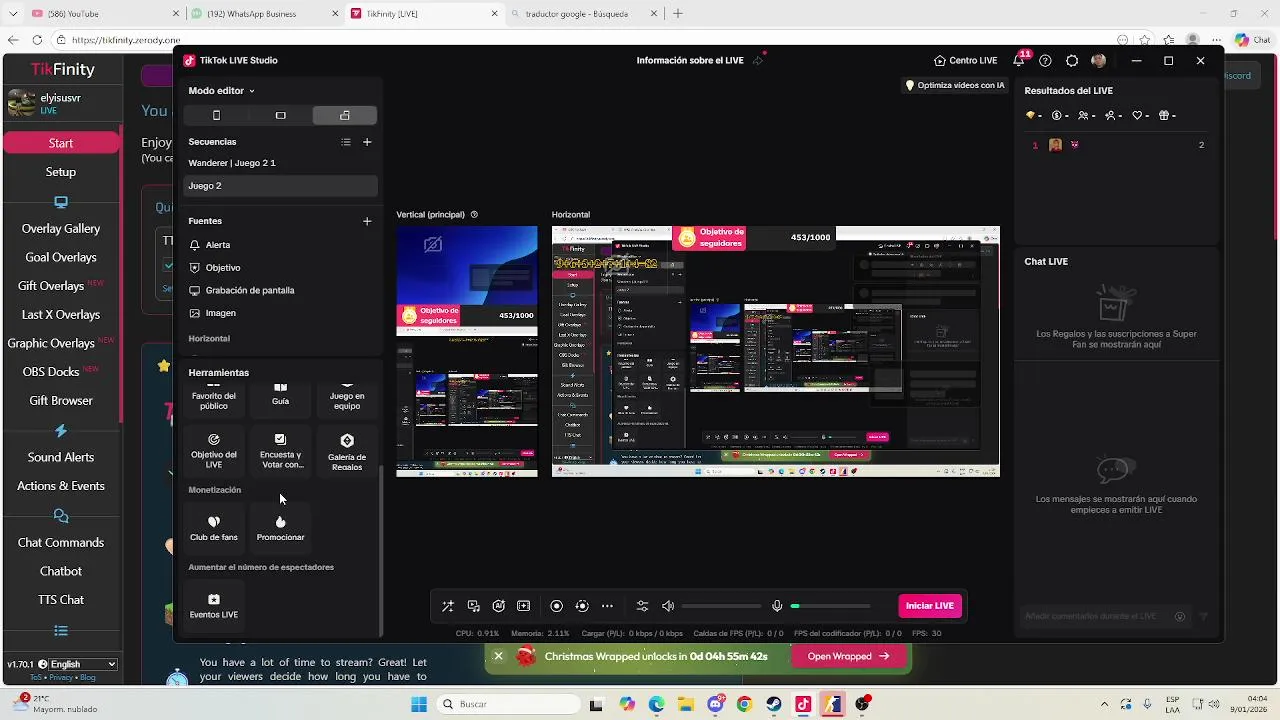Open the Galería de Regalos tool

pos(347,451)
